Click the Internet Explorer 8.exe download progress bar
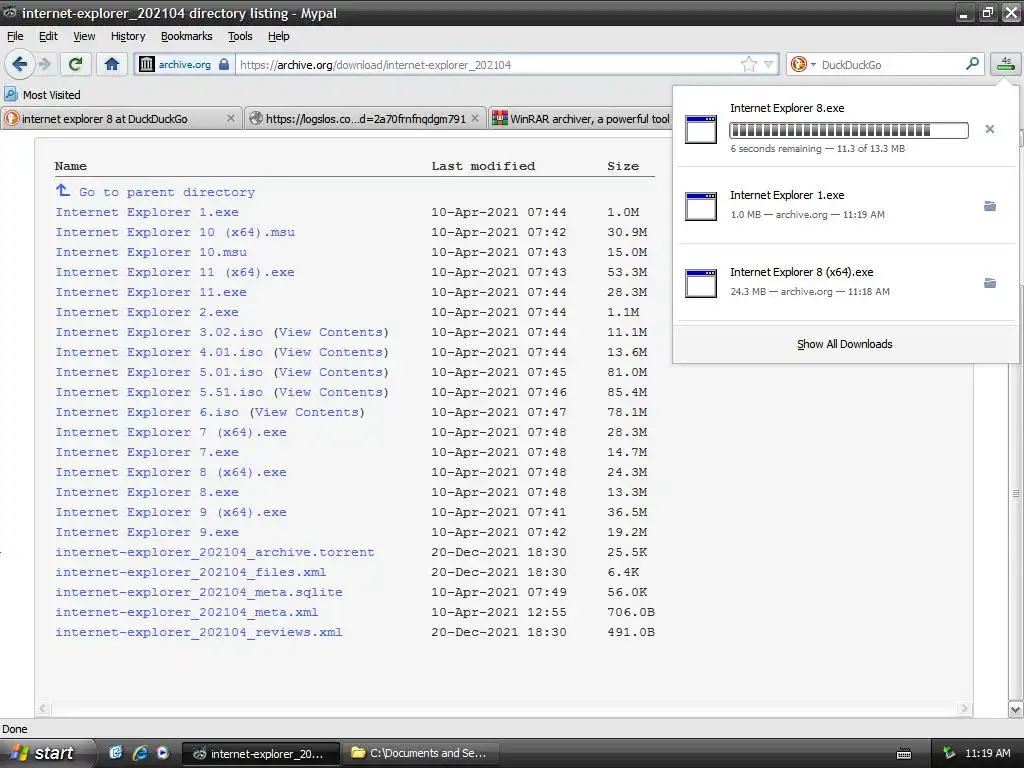The height and width of the screenshot is (768, 1024). tap(848, 130)
